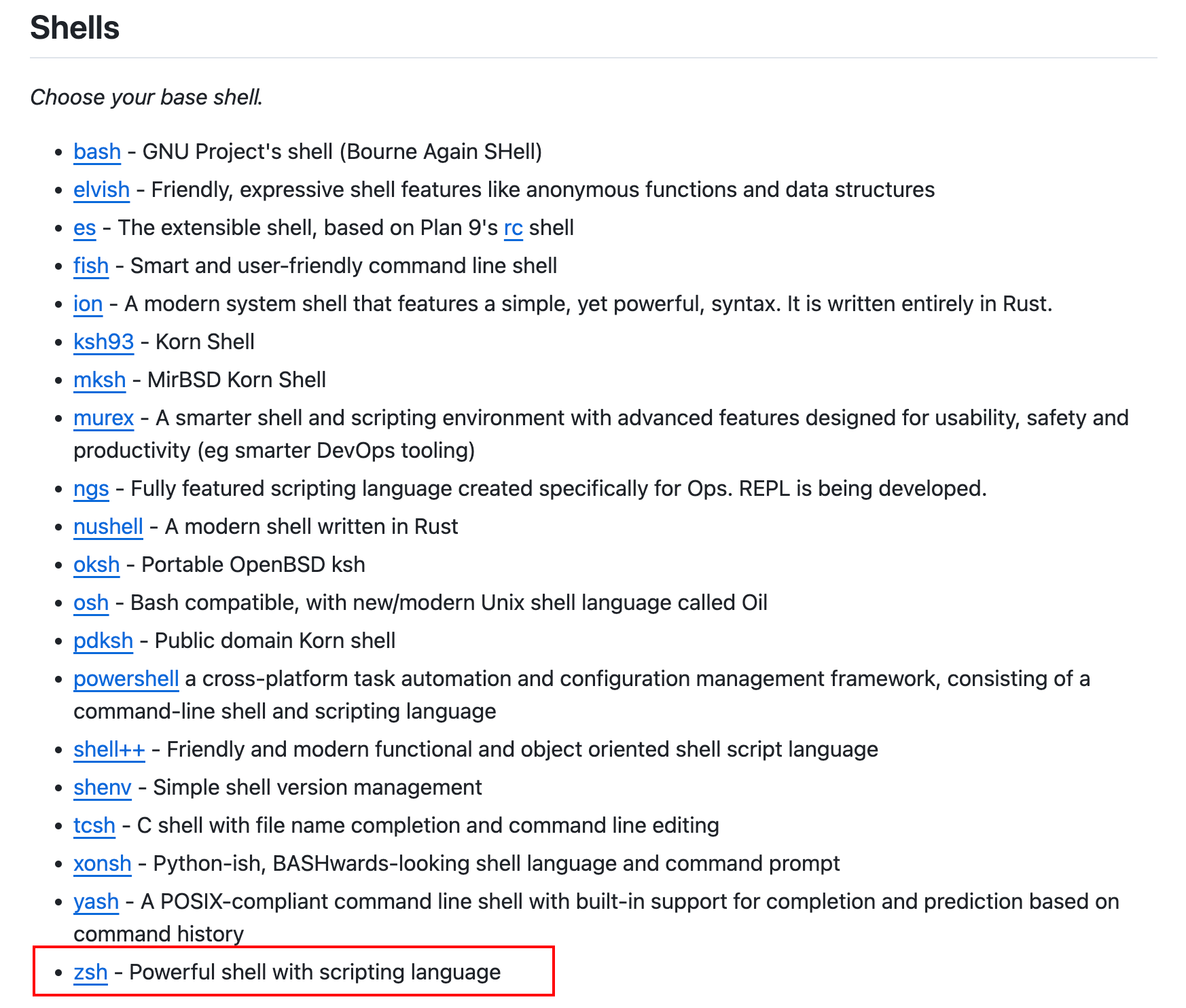The width and height of the screenshot is (1186, 1008).
Task: Open the ksh93 link
Action: (x=103, y=342)
